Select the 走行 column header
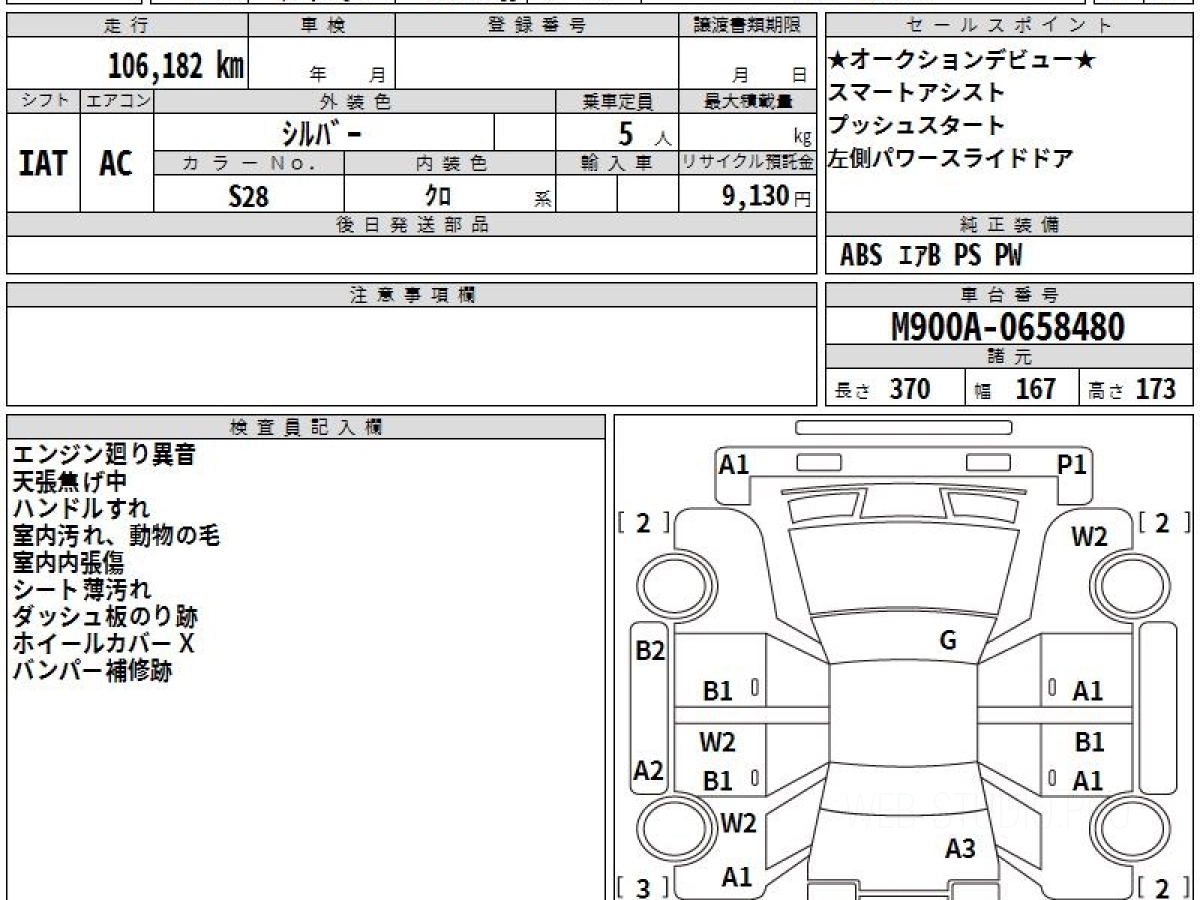The image size is (1200, 900). pos(127,26)
